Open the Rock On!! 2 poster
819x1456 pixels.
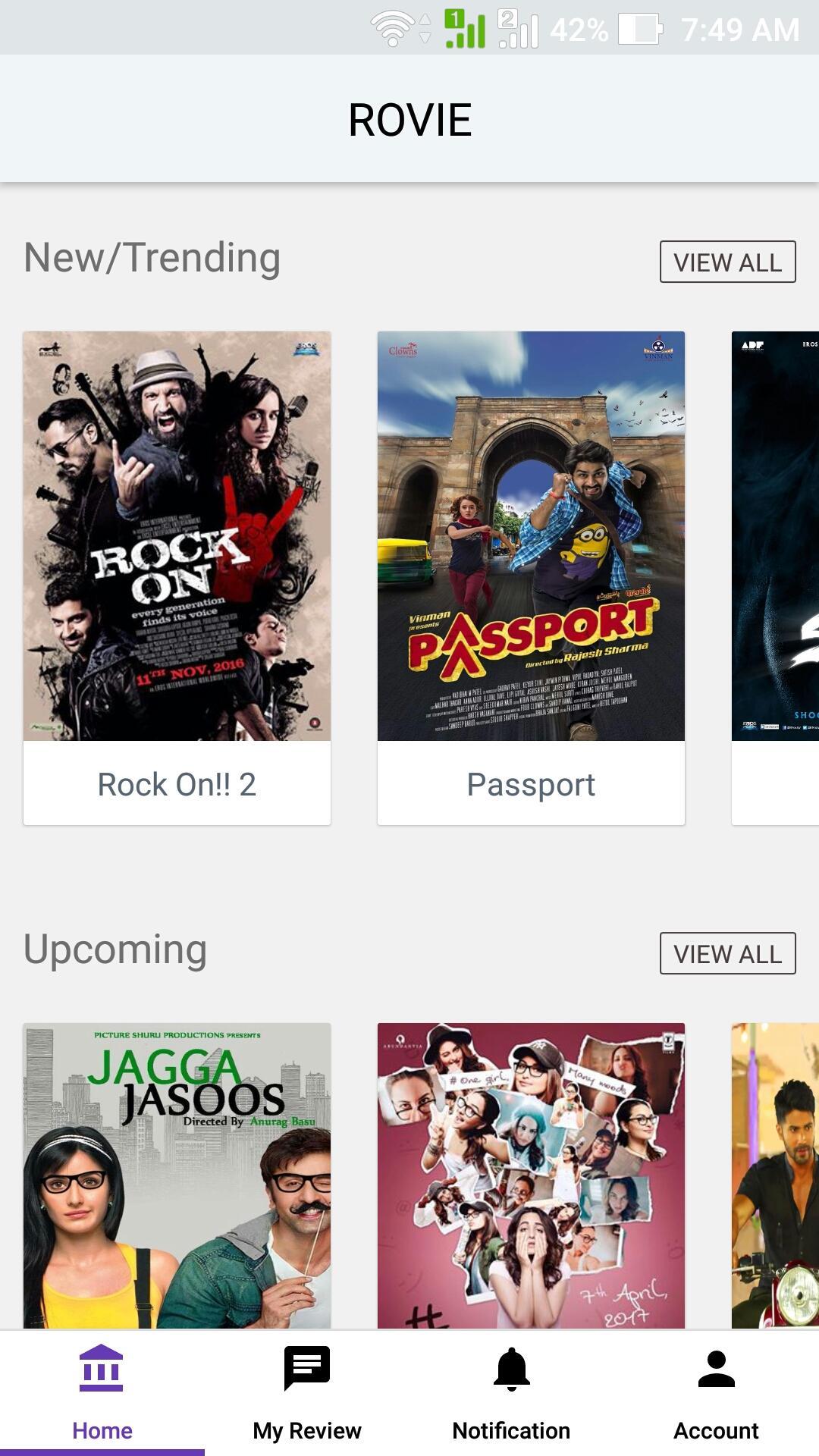(177, 536)
